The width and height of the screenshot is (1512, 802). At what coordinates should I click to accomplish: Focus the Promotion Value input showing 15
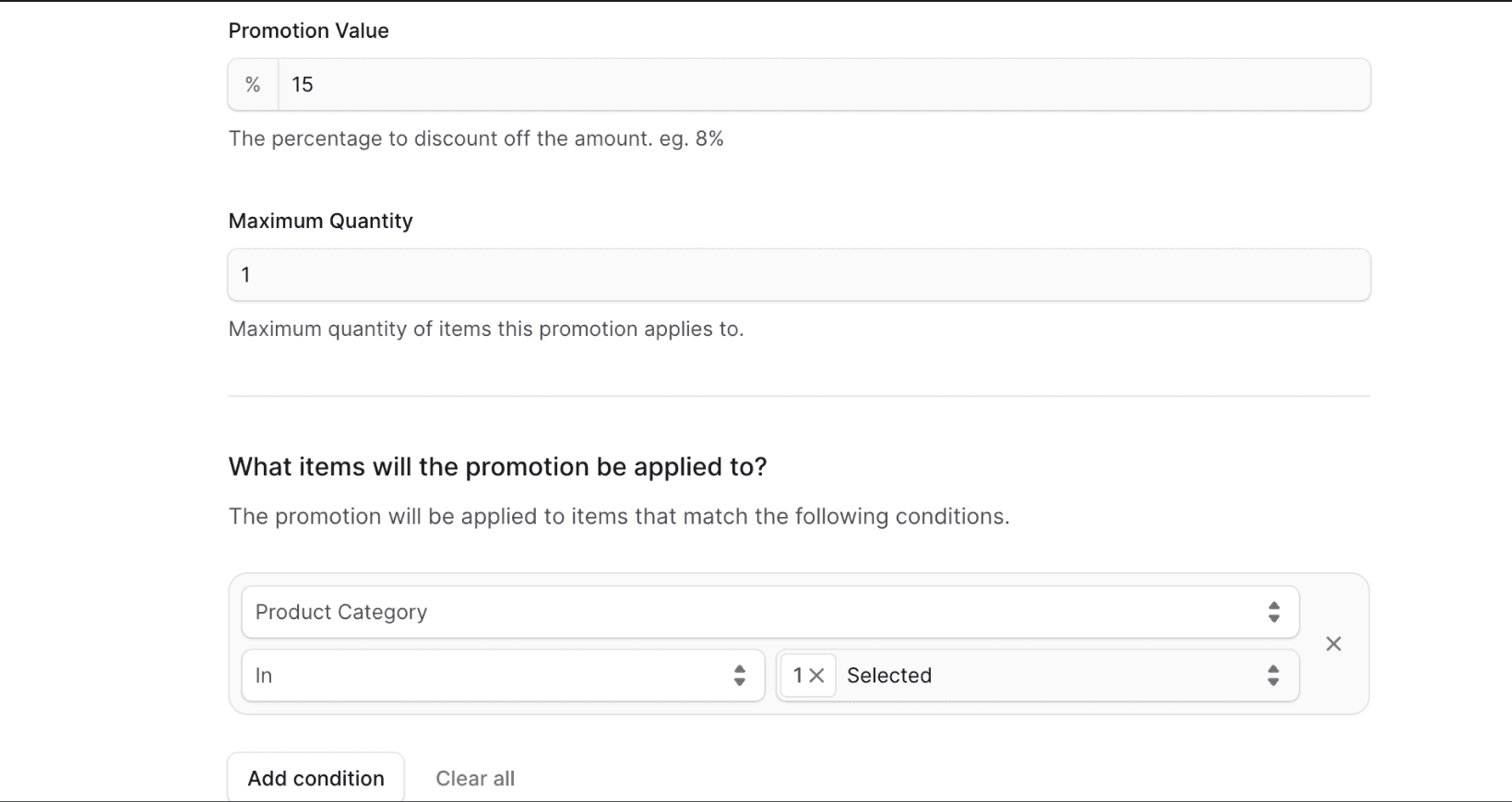point(821,85)
